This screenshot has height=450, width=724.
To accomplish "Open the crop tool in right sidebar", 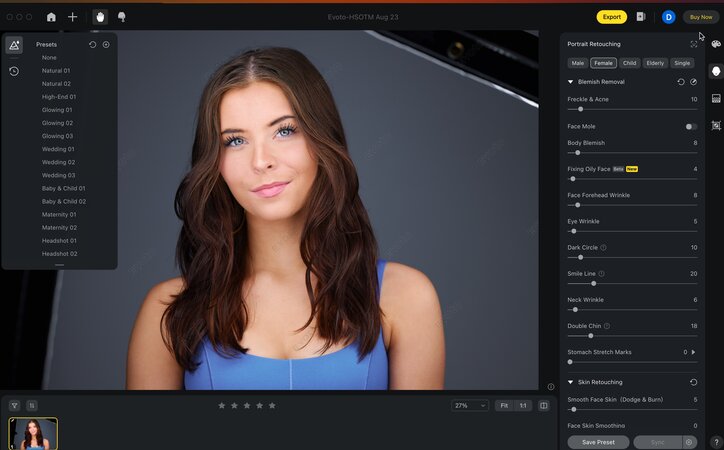I will coord(716,126).
